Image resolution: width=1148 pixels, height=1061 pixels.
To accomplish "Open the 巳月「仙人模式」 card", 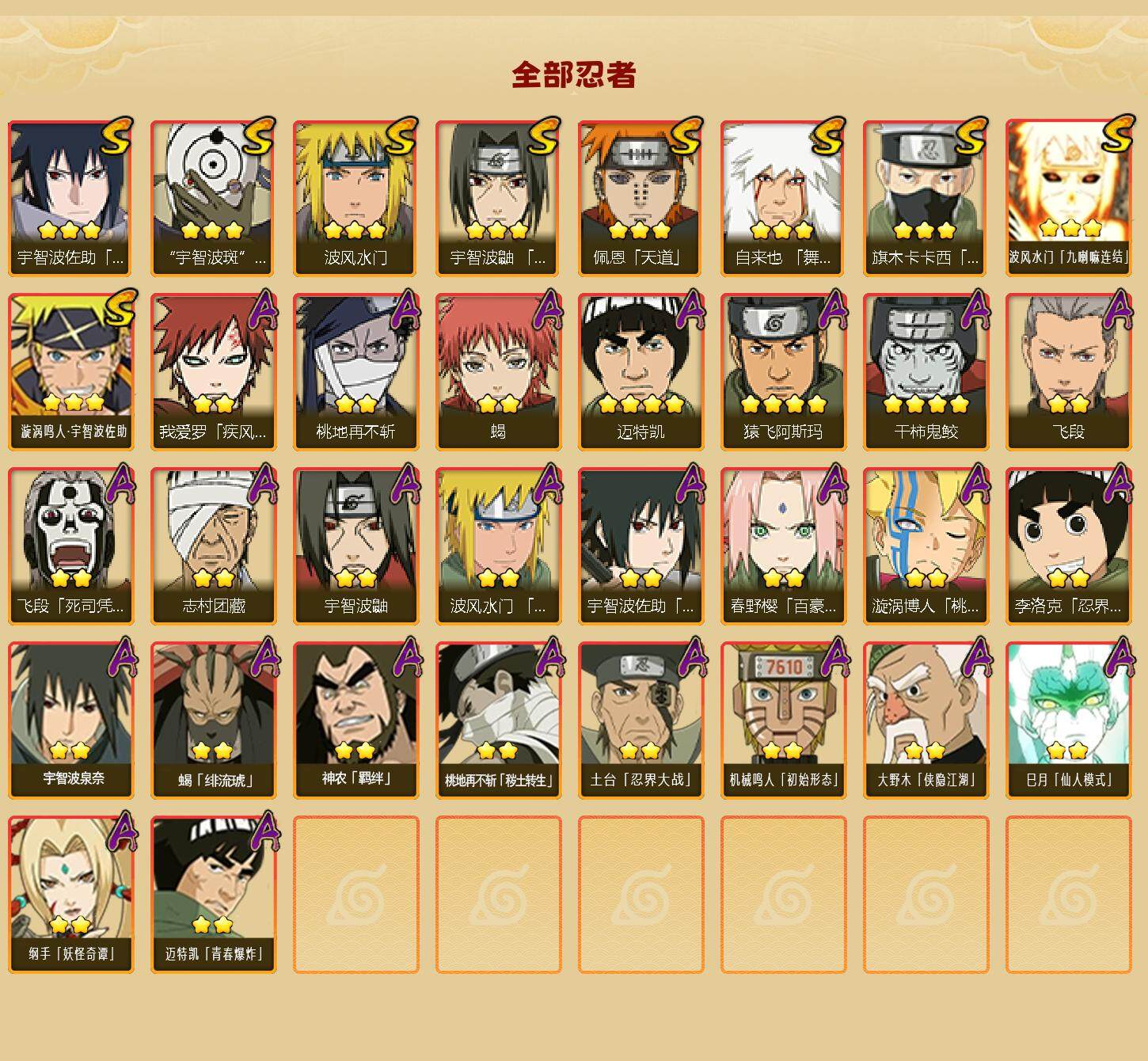I will pos(1068,721).
